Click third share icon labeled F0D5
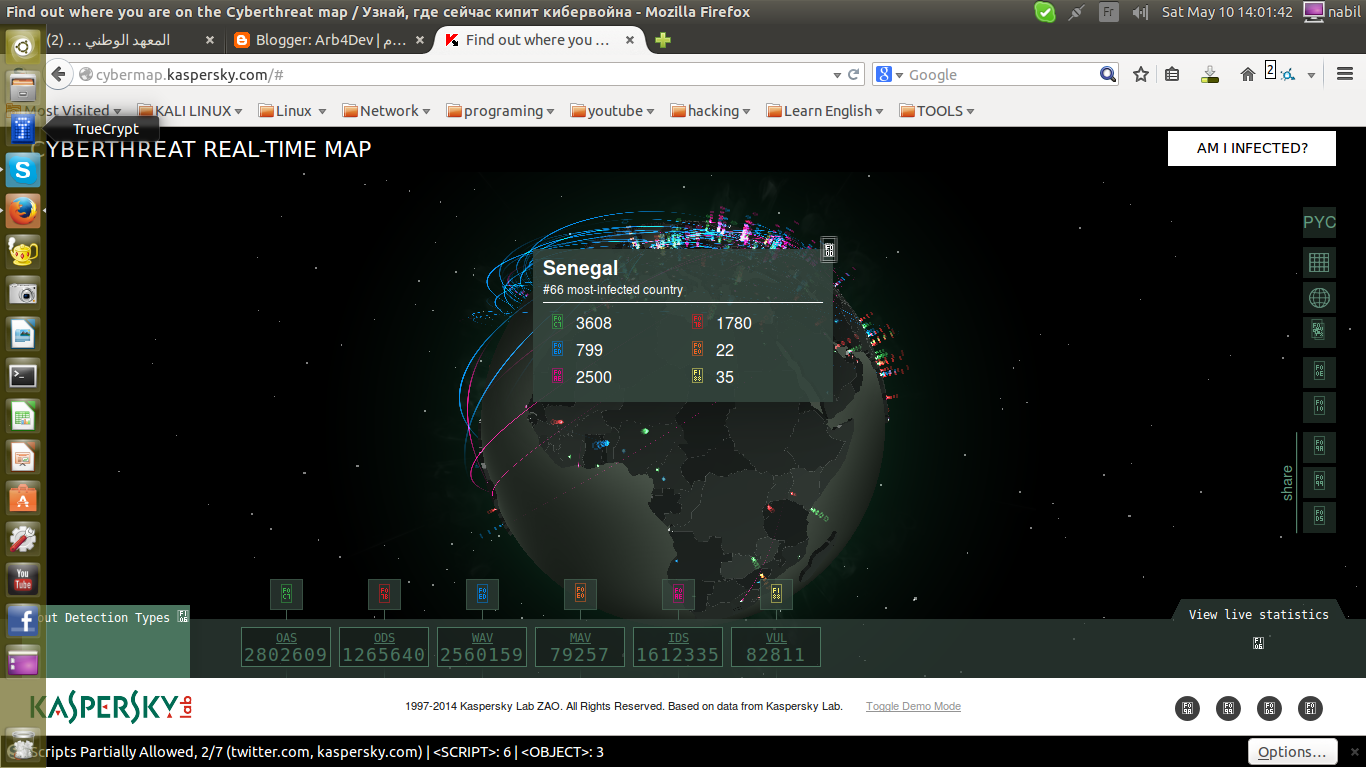 pyautogui.click(x=1319, y=517)
